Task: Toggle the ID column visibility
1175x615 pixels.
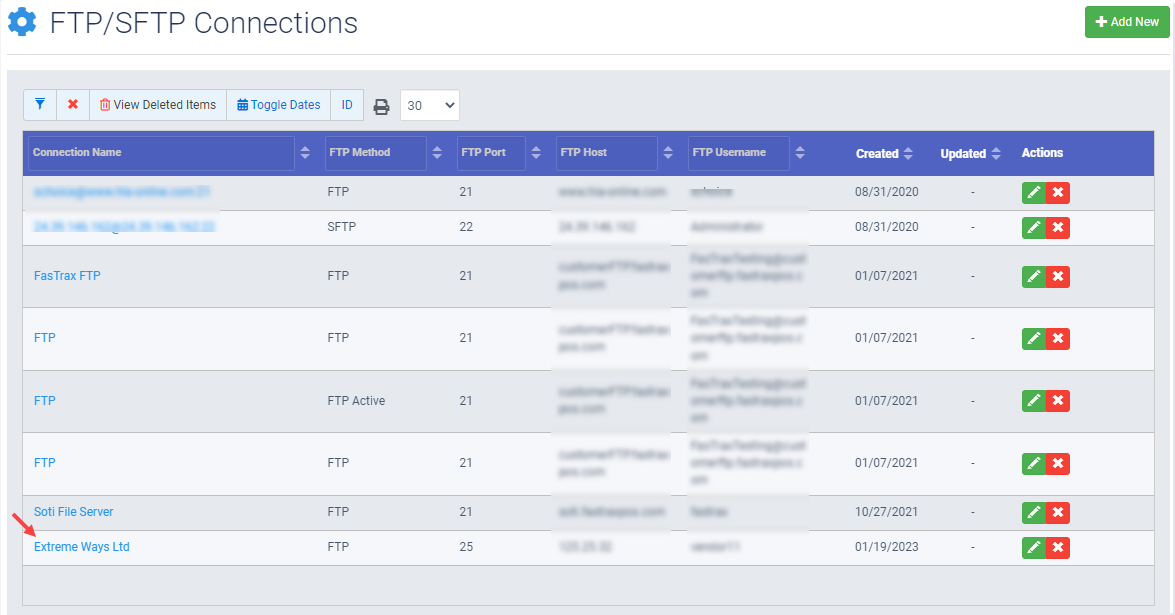Action: coord(347,104)
